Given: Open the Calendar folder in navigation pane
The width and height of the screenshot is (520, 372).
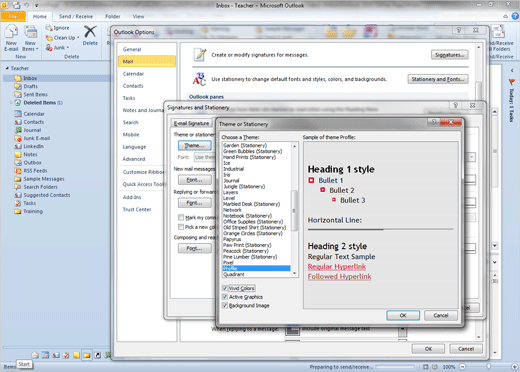Looking at the screenshot, I should 34,114.
